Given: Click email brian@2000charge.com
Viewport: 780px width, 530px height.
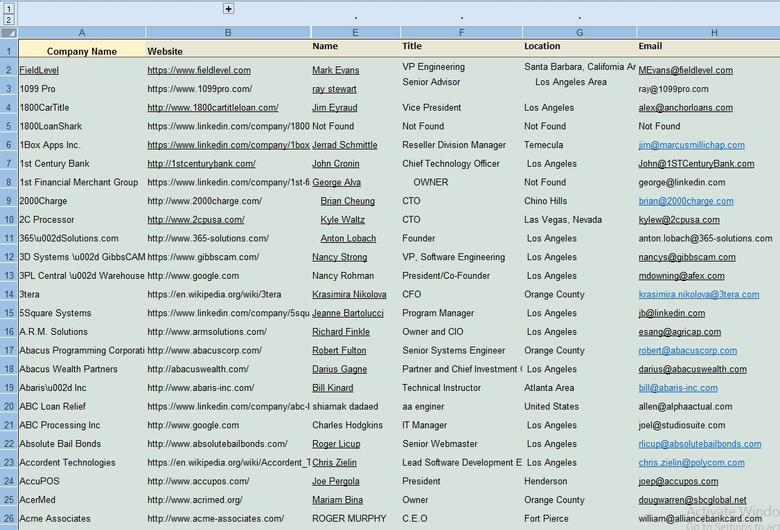Looking at the screenshot, I should [686, 201].
